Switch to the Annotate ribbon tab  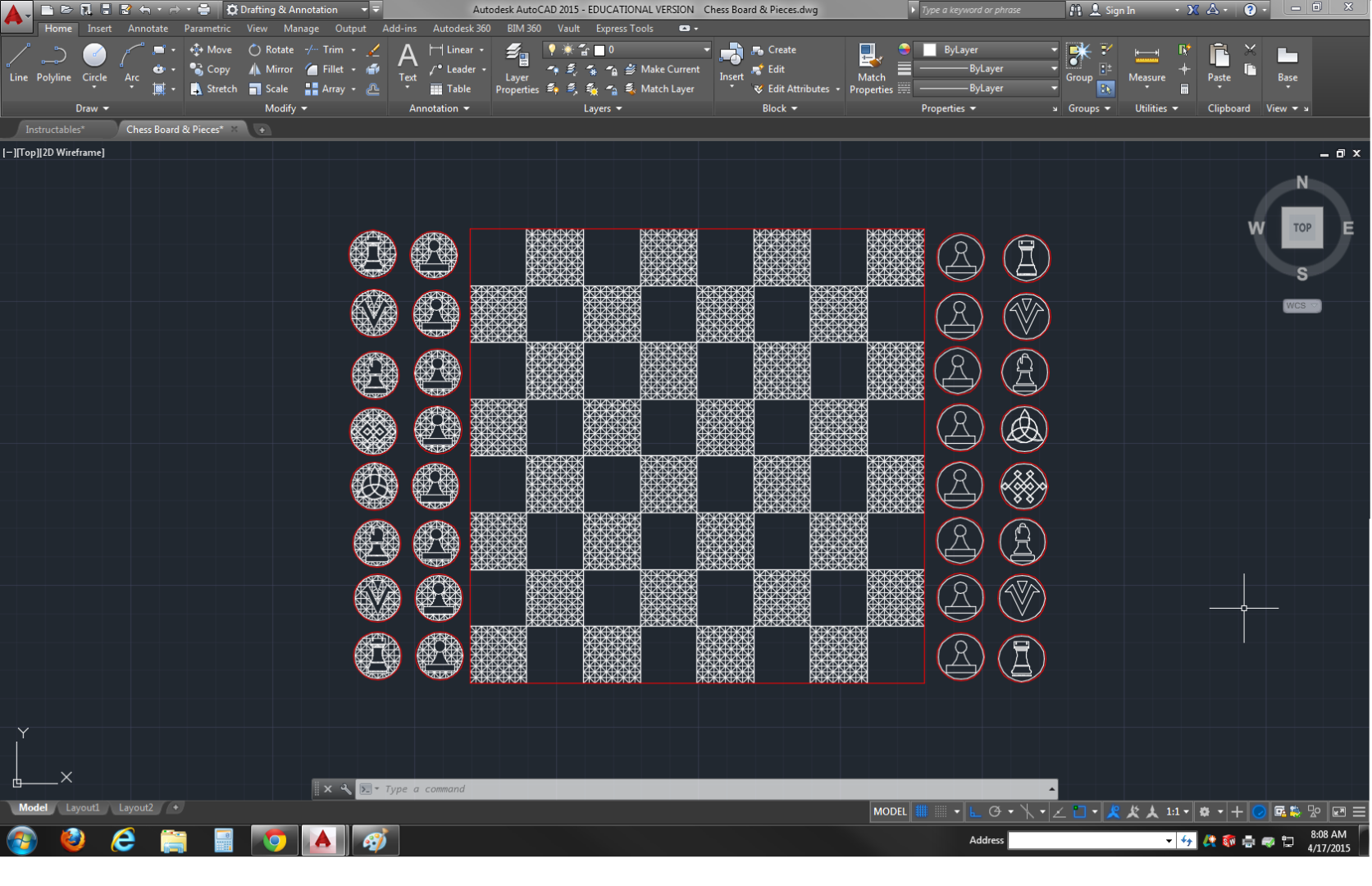pos(148,28)
